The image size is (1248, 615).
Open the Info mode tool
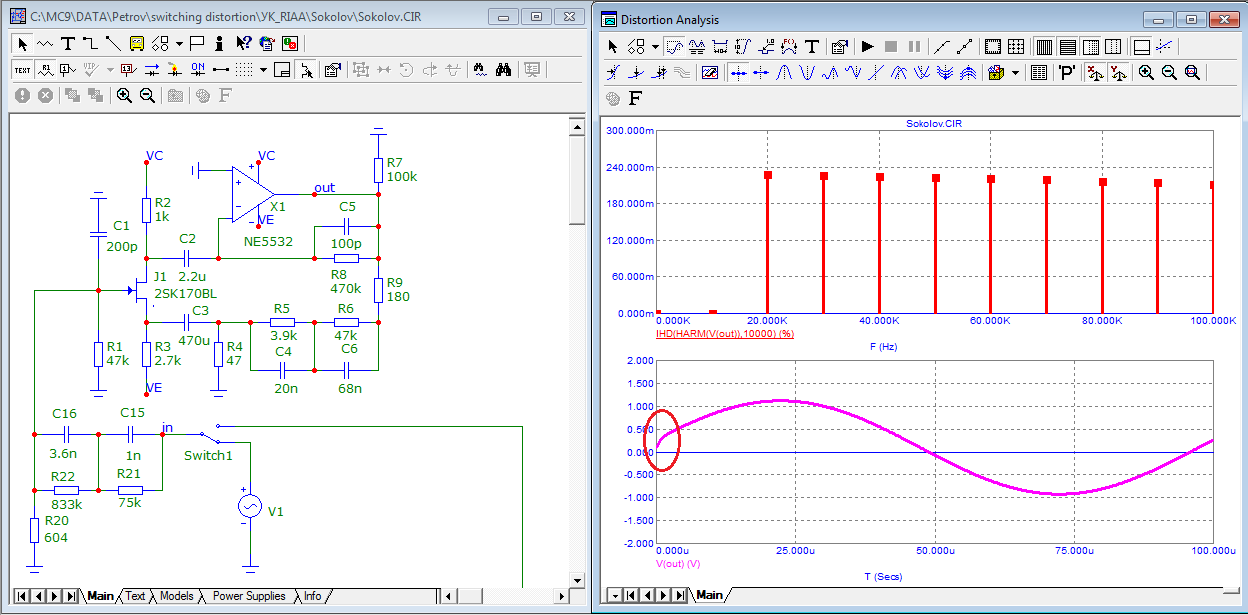(x=219, y=43)
